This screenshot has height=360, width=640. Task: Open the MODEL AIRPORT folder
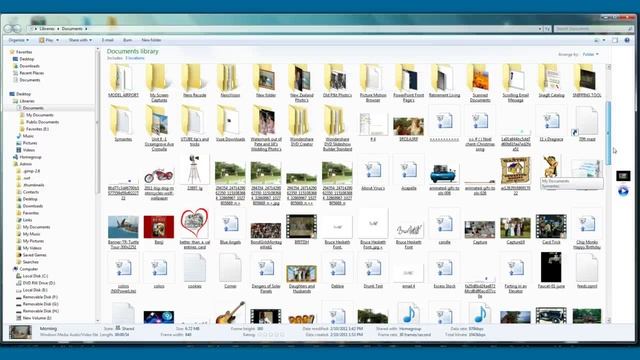coord(123,80)
